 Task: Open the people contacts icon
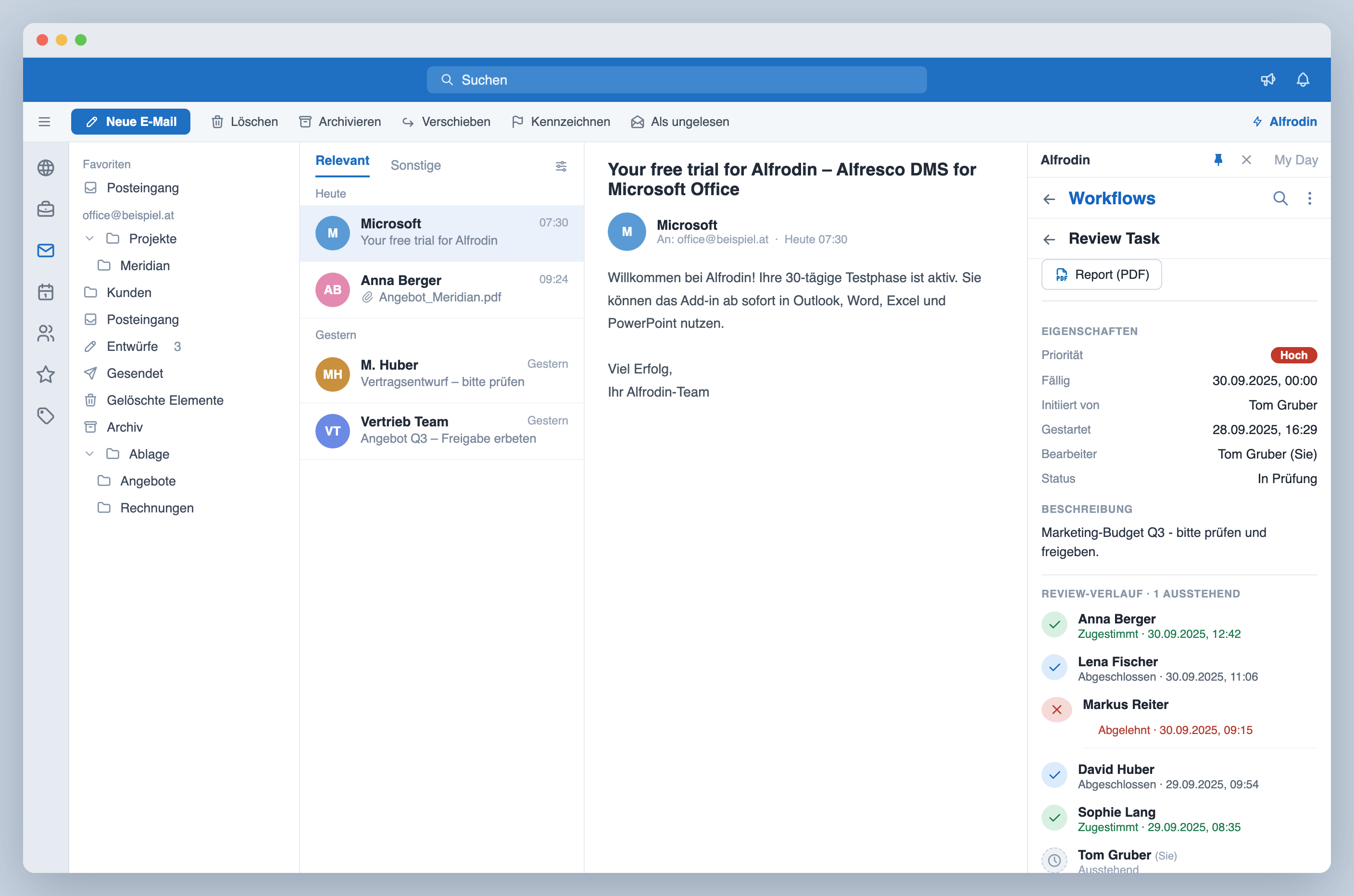46,333
